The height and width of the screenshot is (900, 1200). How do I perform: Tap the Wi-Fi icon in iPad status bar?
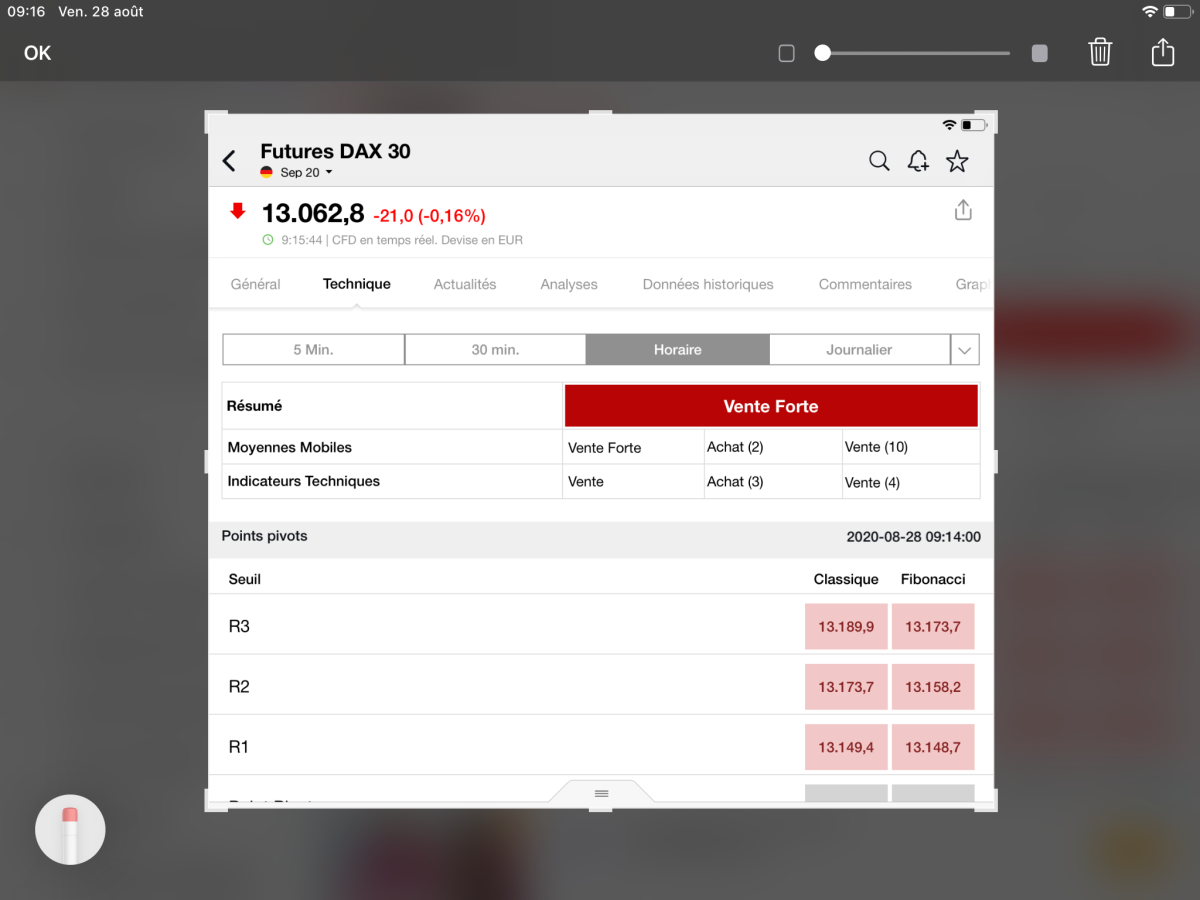click(x=1150, y=11)
